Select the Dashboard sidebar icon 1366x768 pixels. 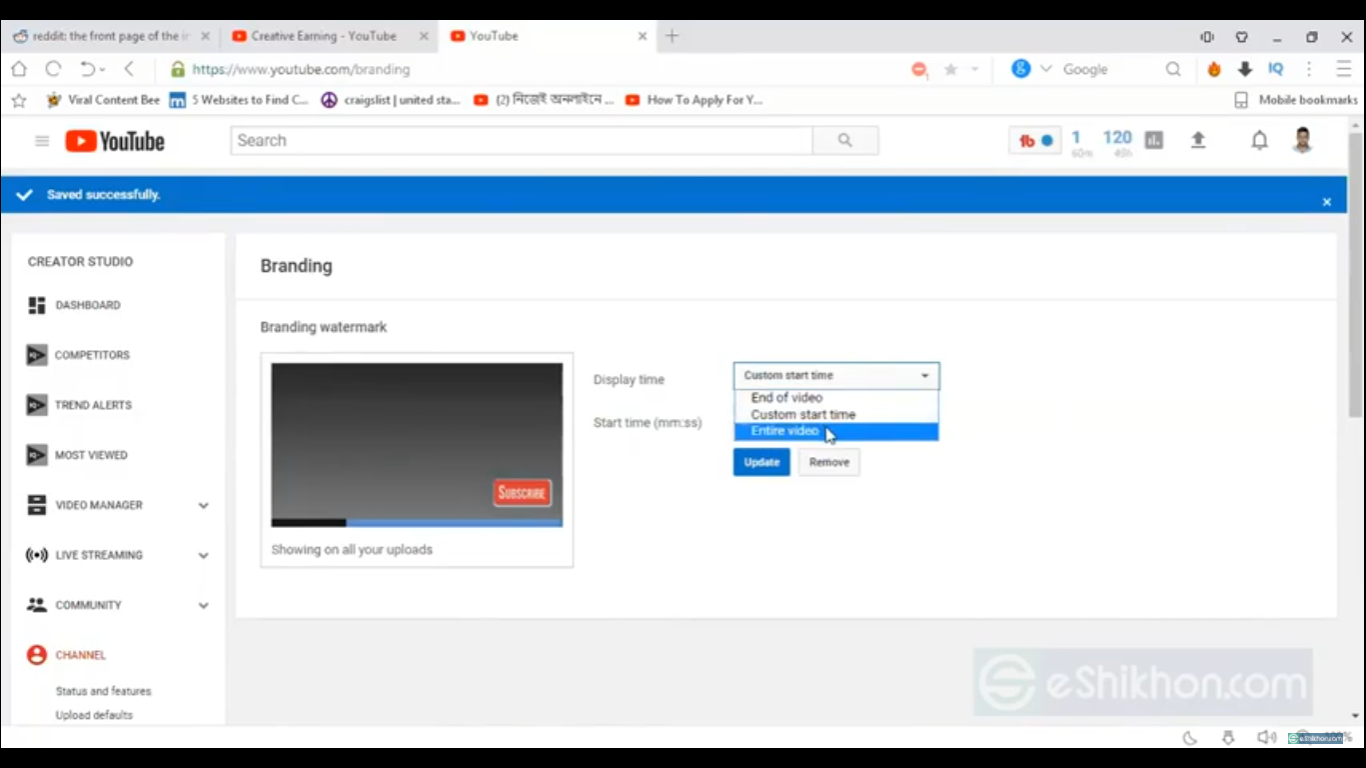37,305
